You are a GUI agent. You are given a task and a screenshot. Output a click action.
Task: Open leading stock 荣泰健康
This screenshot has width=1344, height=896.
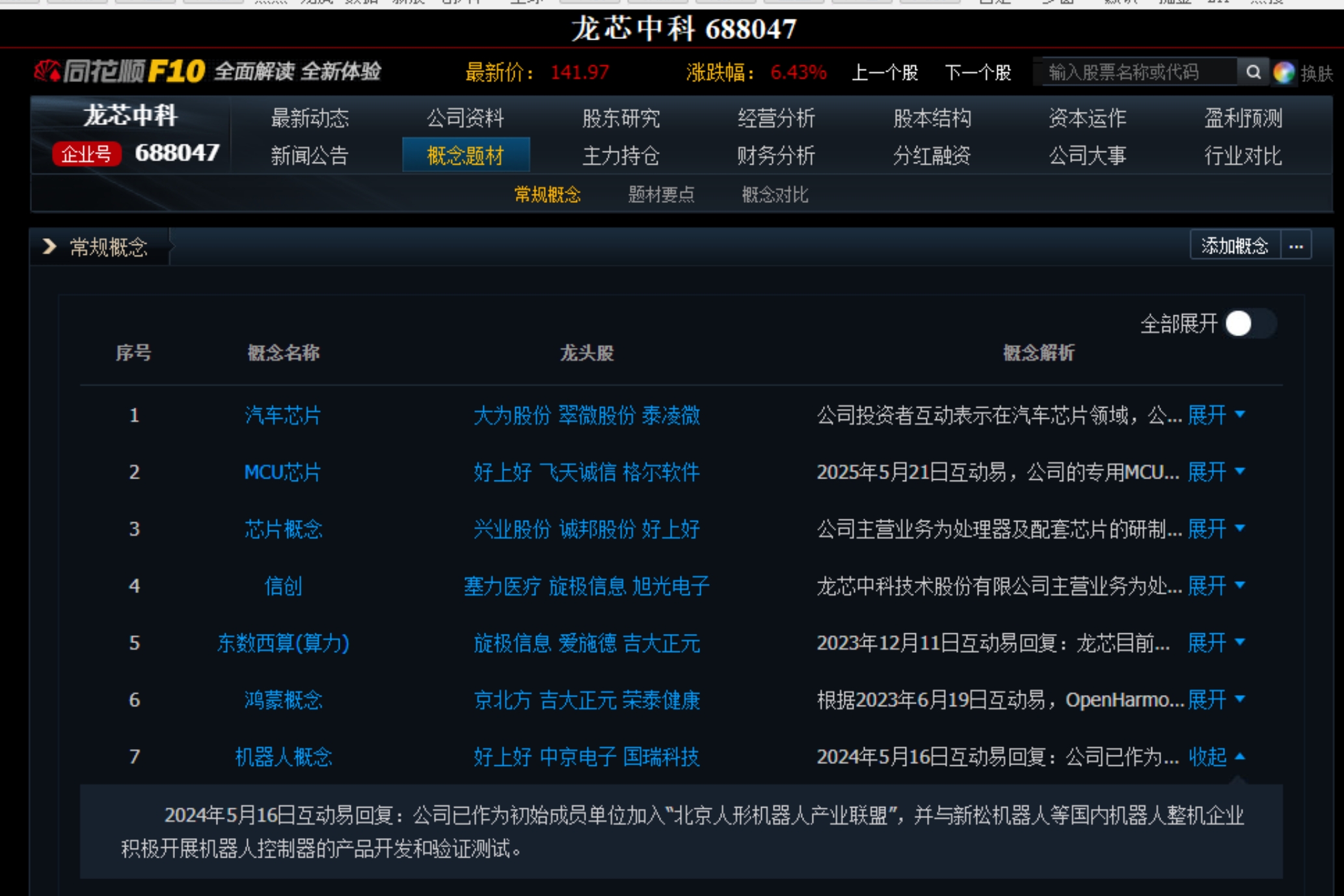(x=661, y=700)
